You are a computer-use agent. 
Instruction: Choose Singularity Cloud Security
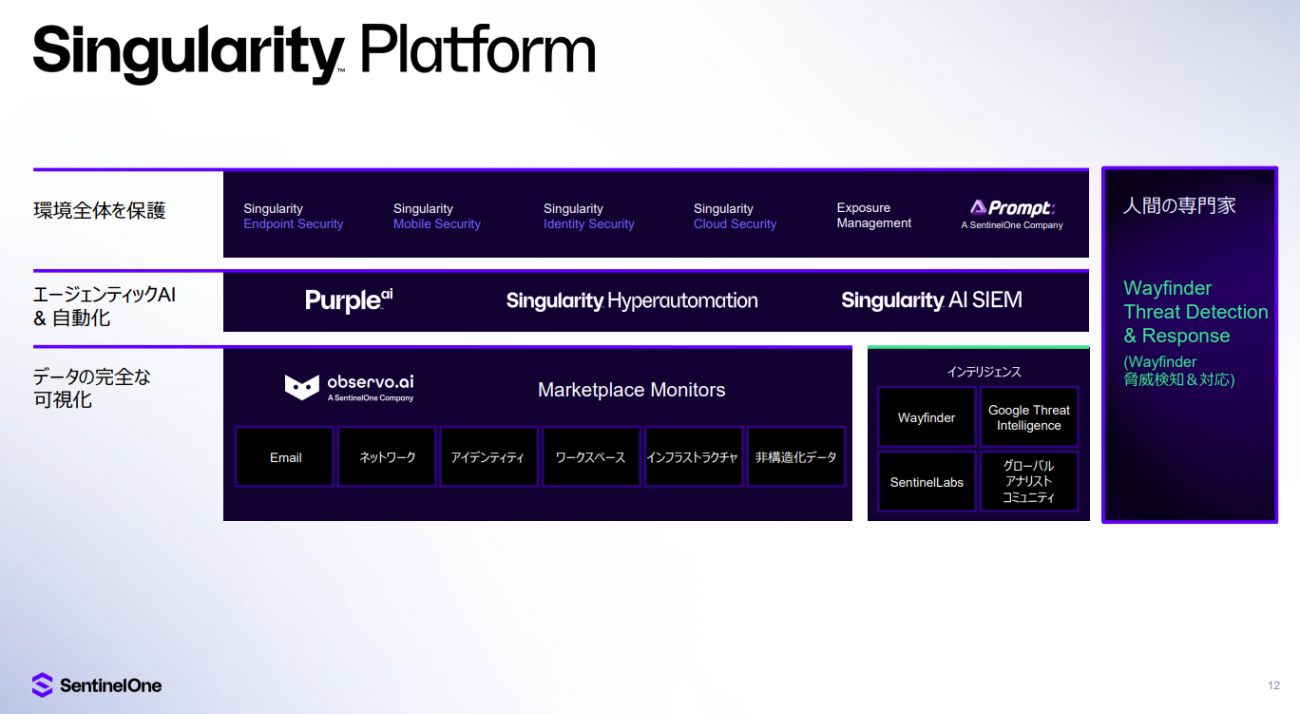point(734,217)
